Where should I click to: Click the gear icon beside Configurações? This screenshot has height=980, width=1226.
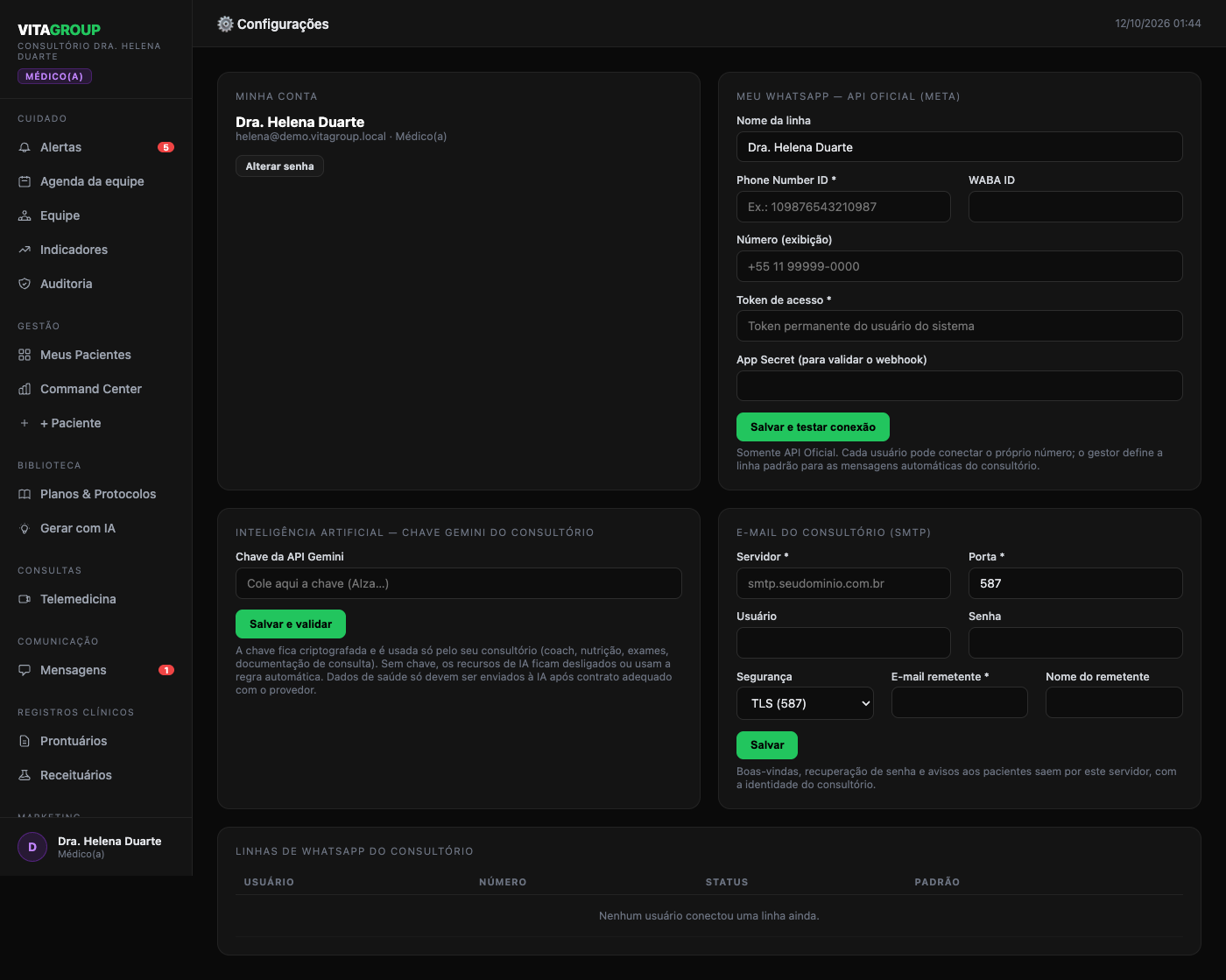pyautogui.click(x=225, y=24)
